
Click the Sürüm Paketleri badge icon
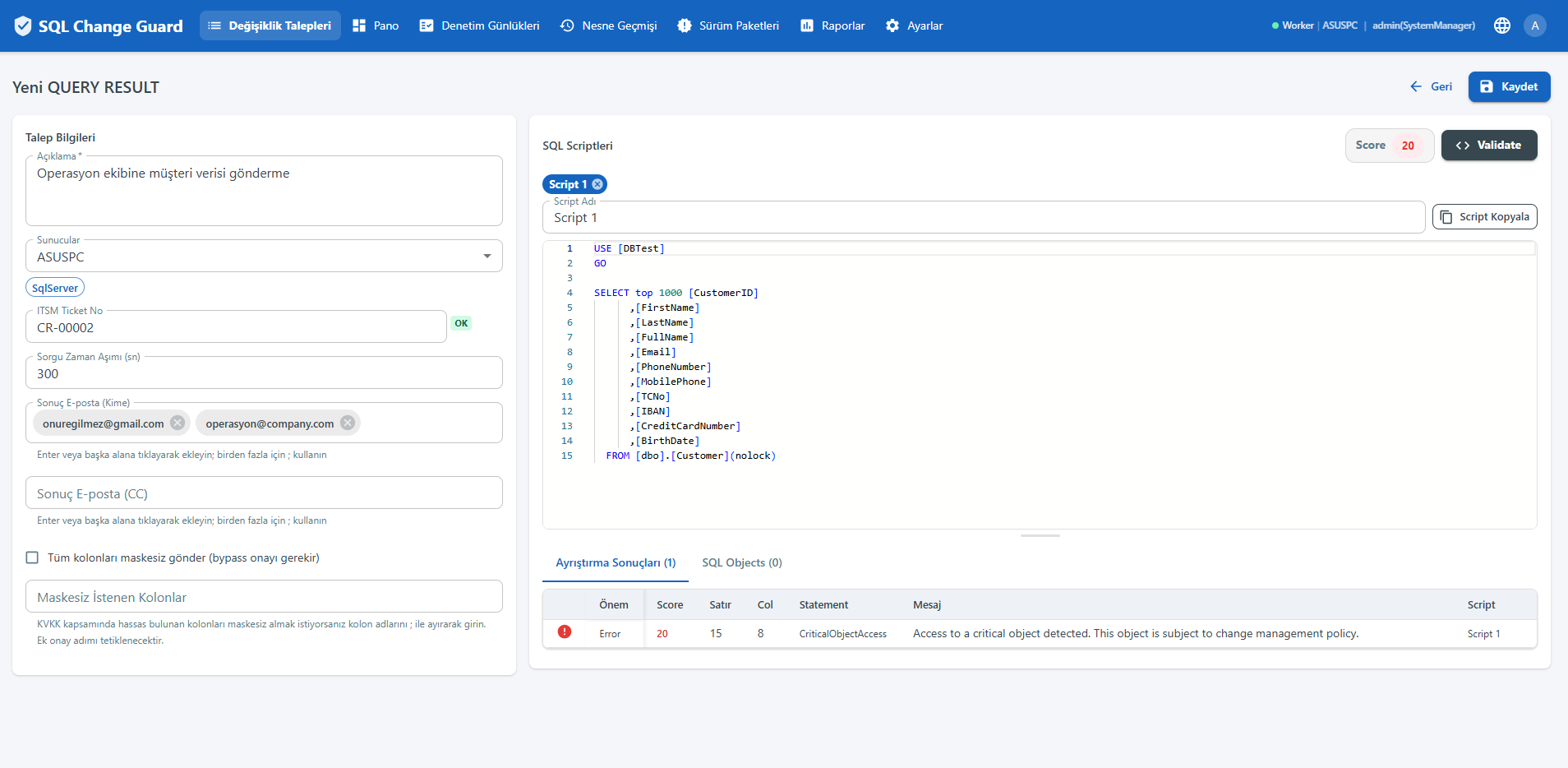coord(685,25)
